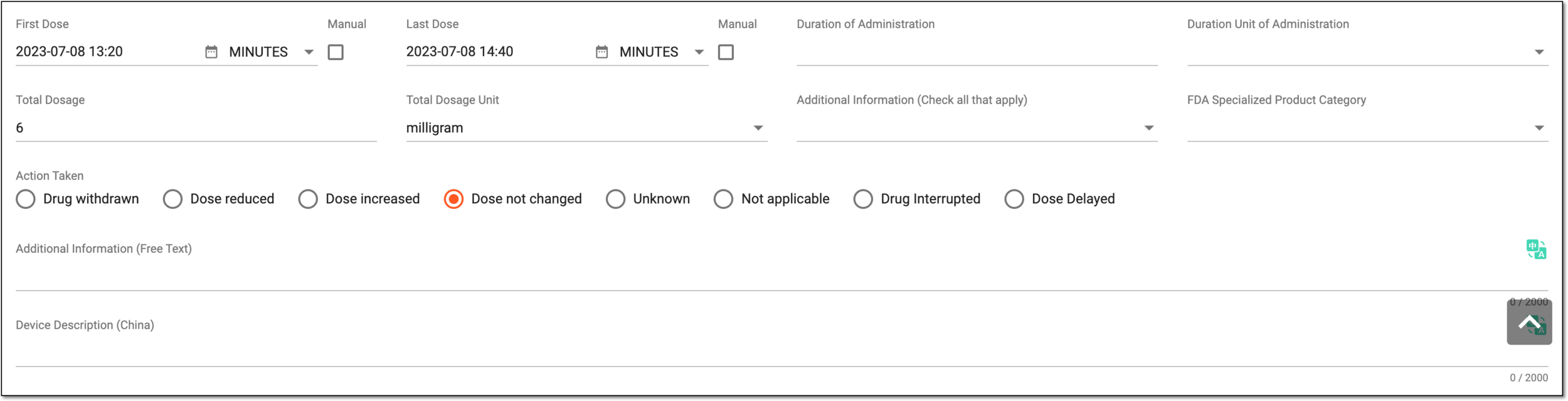Click the scroll-to-top arrow button

click(1529, 322)
